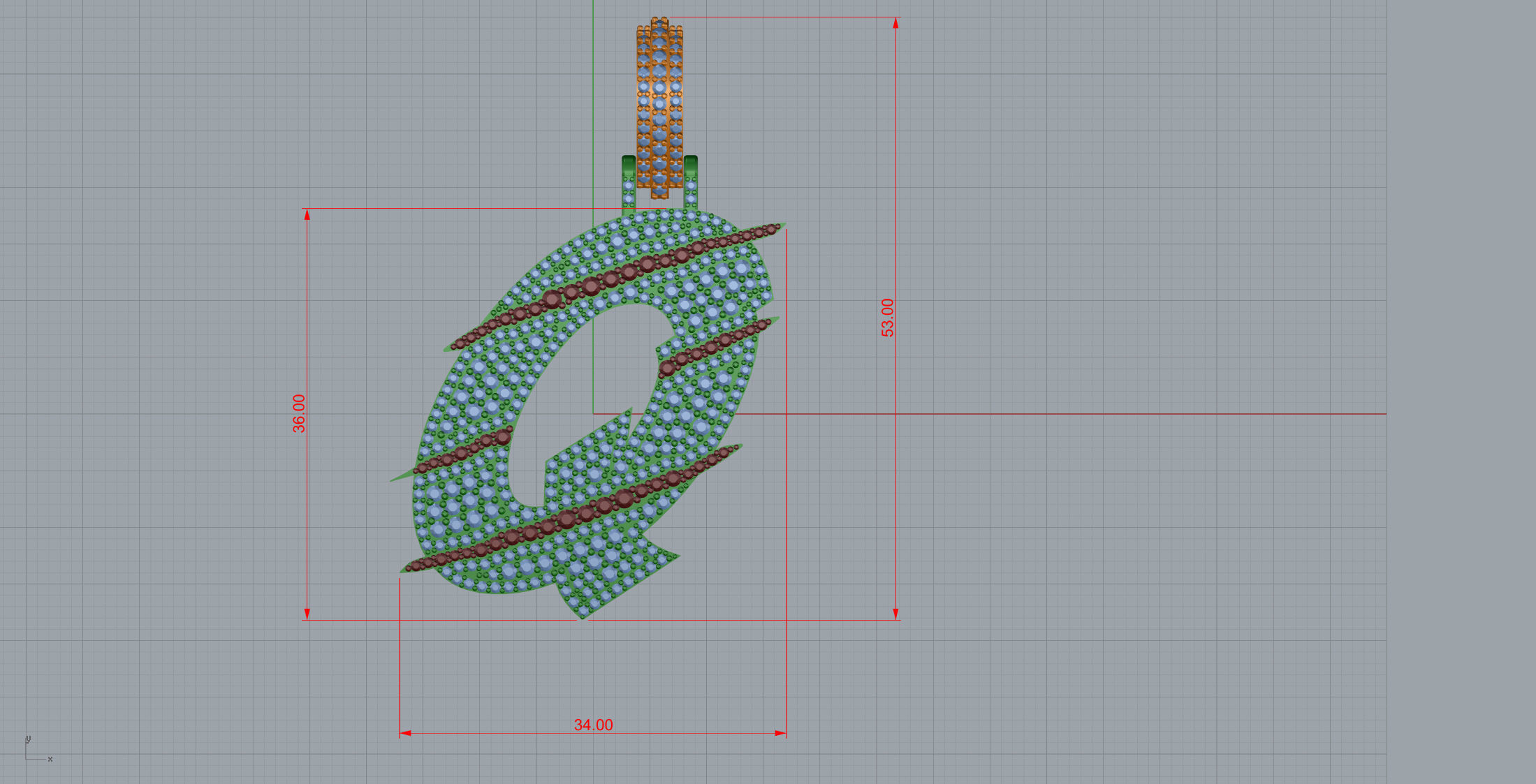
Task: Click the world axis icon in corner
Action: [38, 749]
